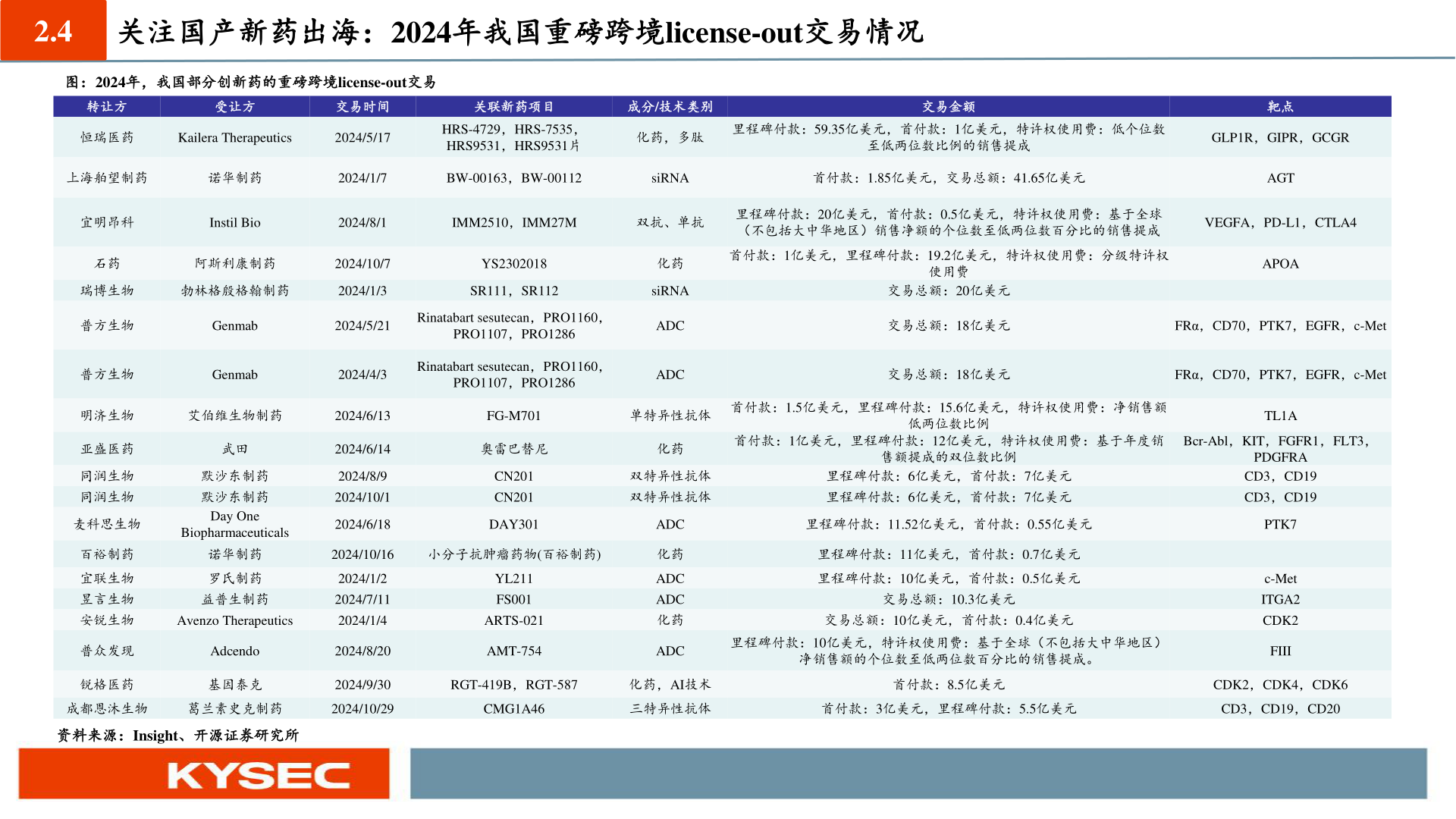1456x819 pixels.
Task: Click the 宜联生物 cell
Action: pyautogui.click(x=107, y=578)
